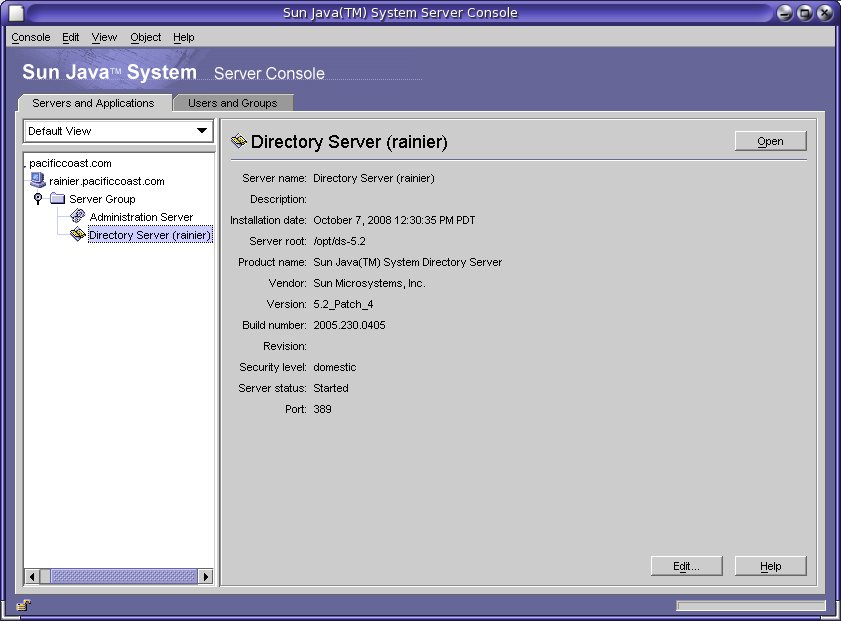Close the Server Console window

pos(824,13)
